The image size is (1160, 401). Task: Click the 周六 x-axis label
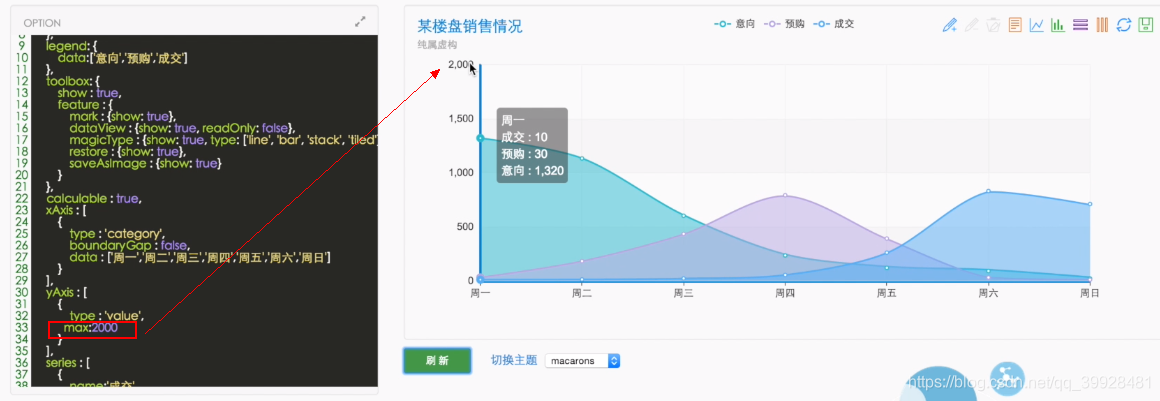tap(988, 294)
